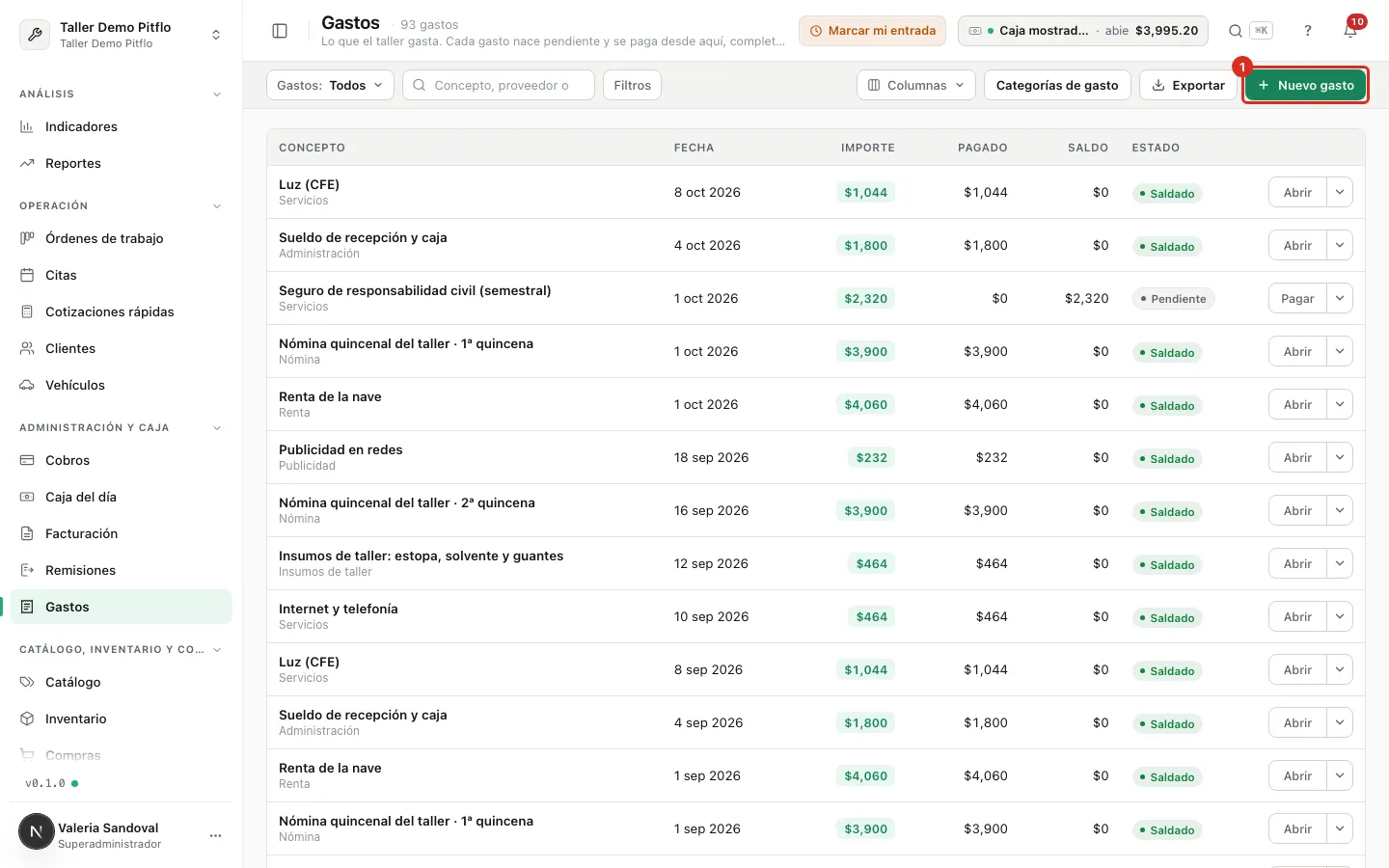Screen dimensions: 1389x868
Task: Select the $4,060 importe for 1 oct 2026
Action: [865, 405]
